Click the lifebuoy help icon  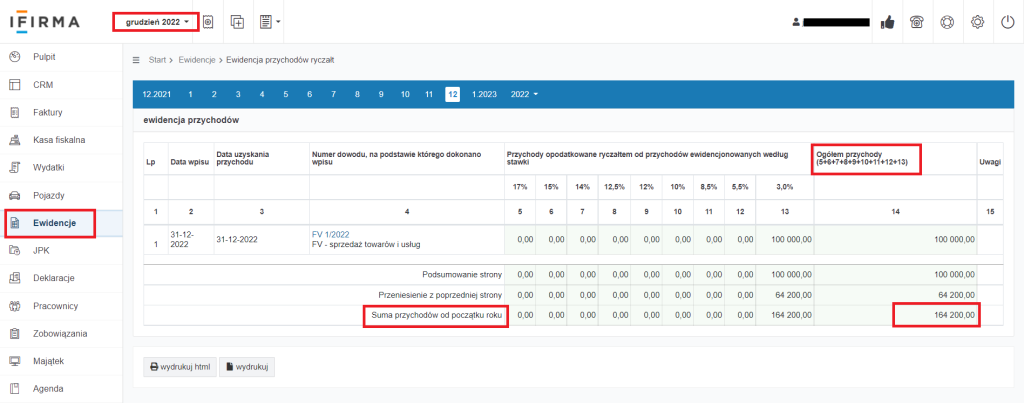tap(946, 22)
